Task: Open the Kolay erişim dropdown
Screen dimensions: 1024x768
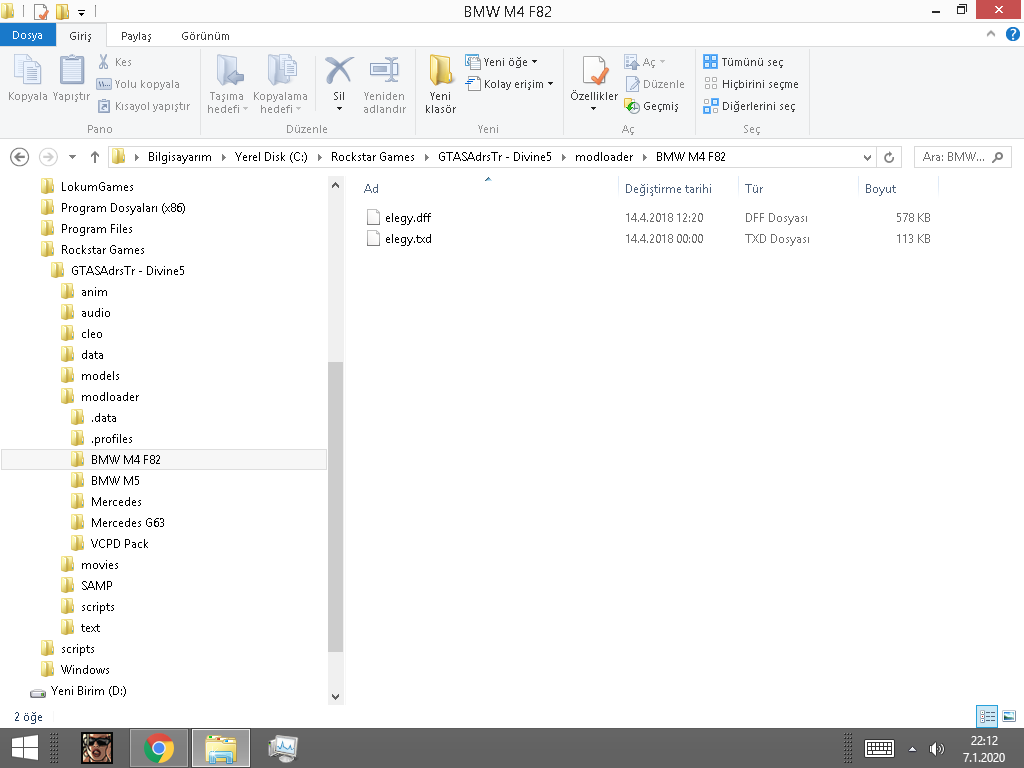Action: point(509,84)
